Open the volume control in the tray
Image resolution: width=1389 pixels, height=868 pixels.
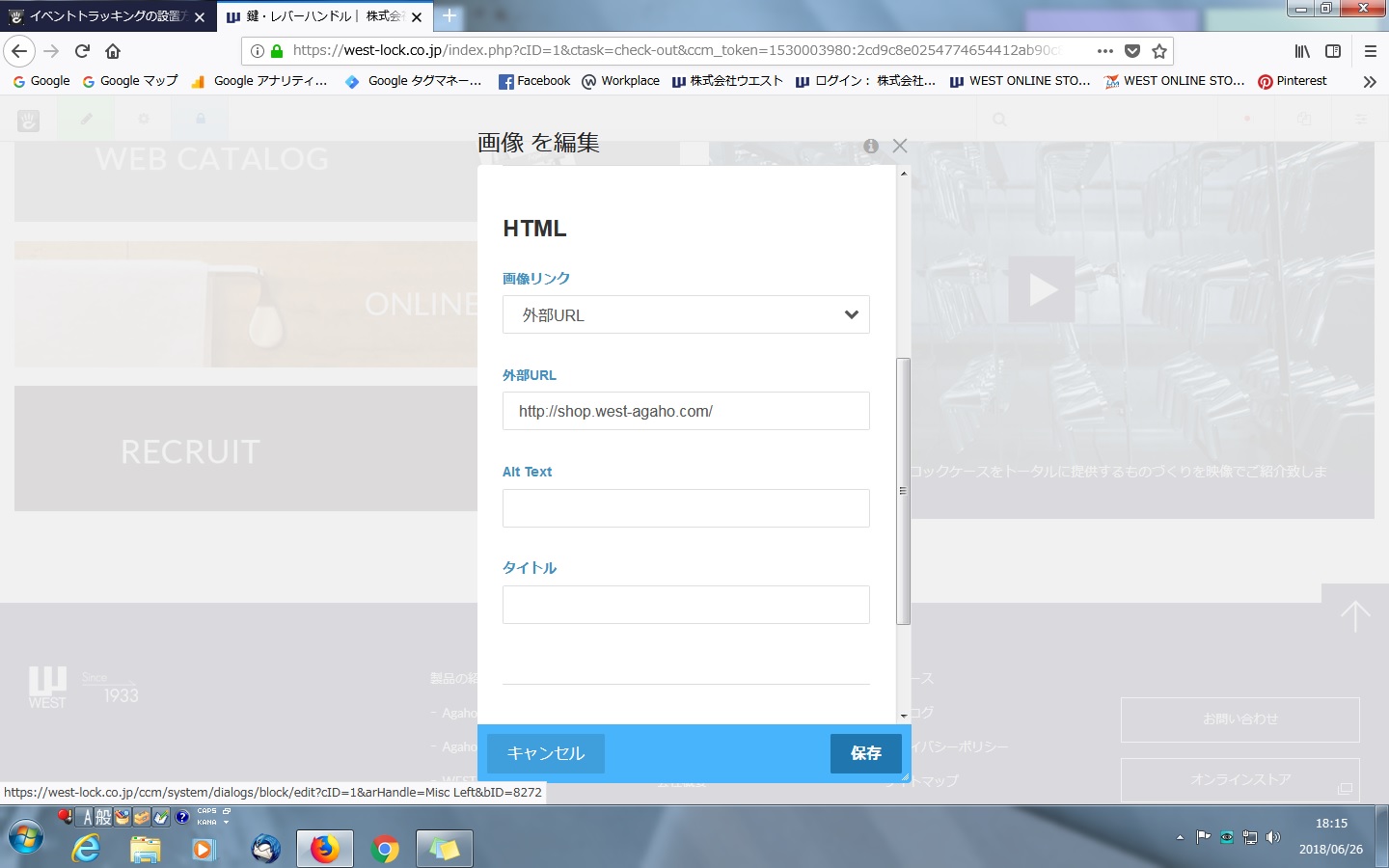1273,837
